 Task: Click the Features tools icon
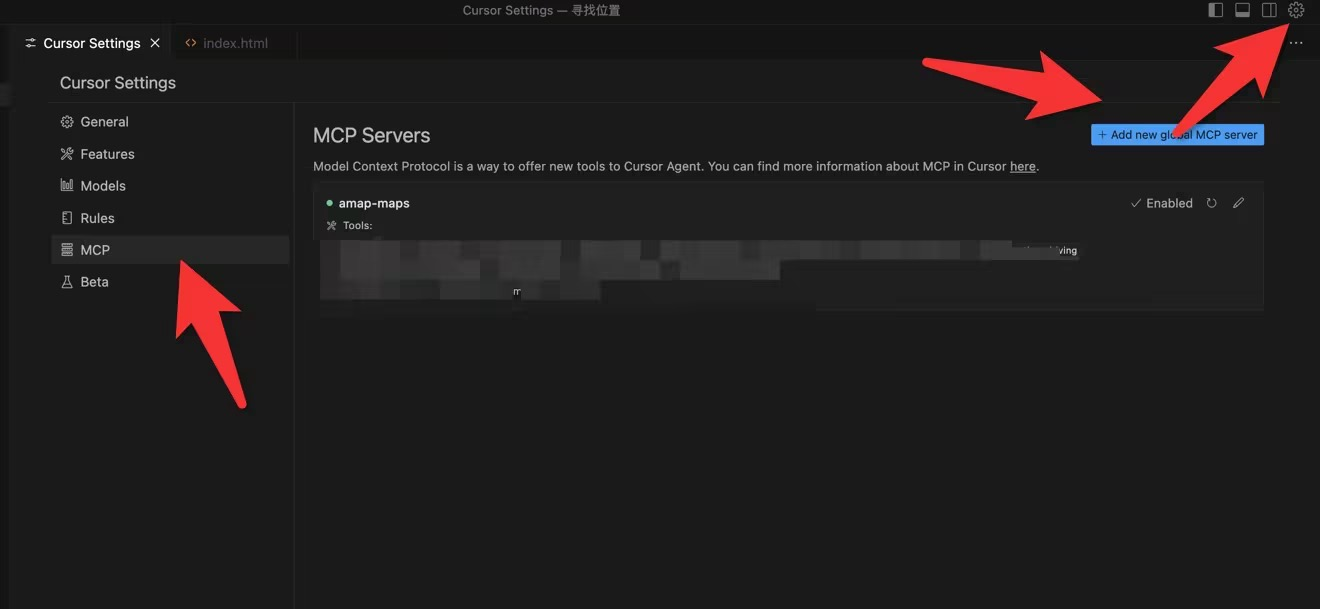[67, 154]
